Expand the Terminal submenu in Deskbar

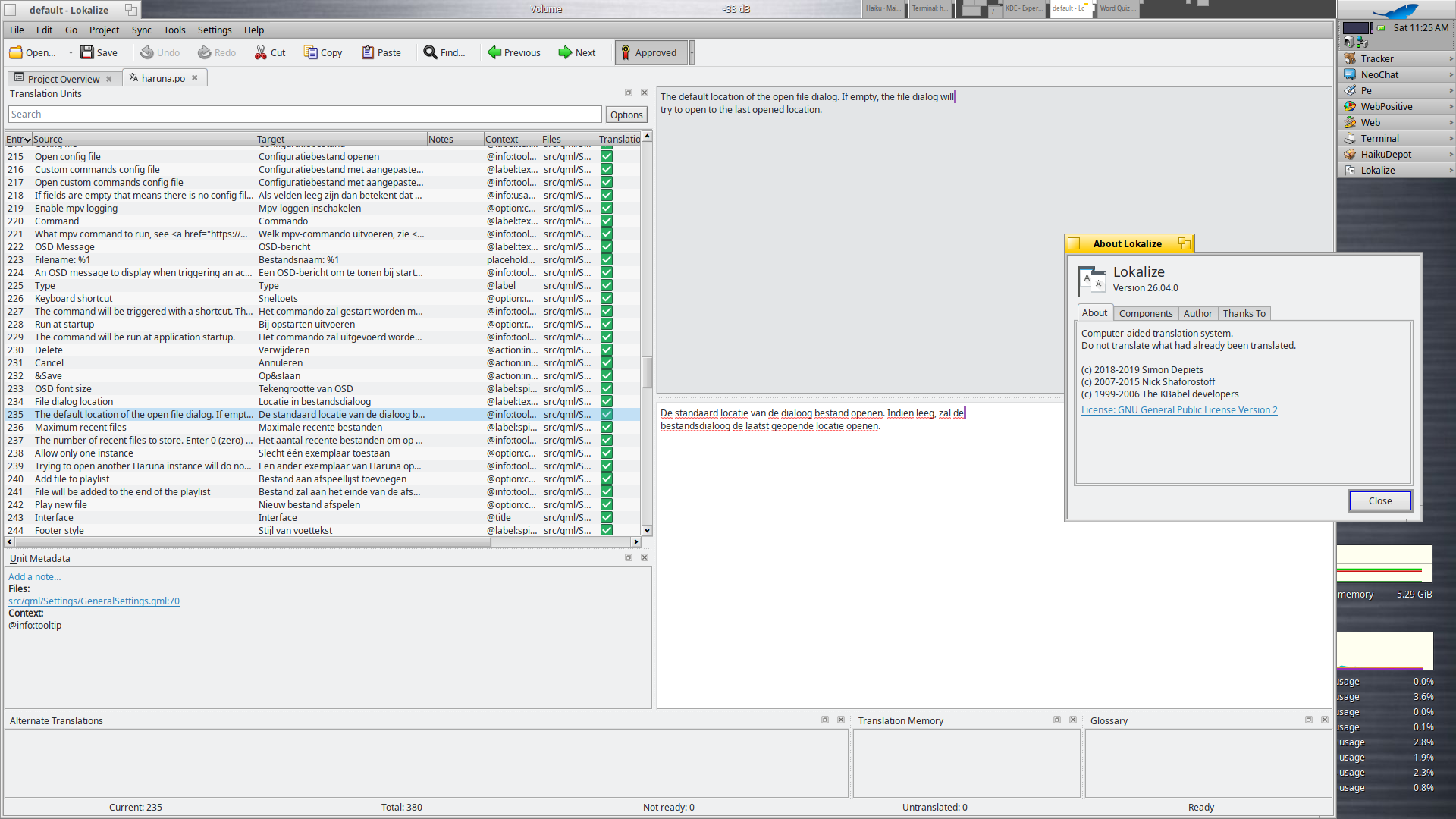[x=1451, y=139]
